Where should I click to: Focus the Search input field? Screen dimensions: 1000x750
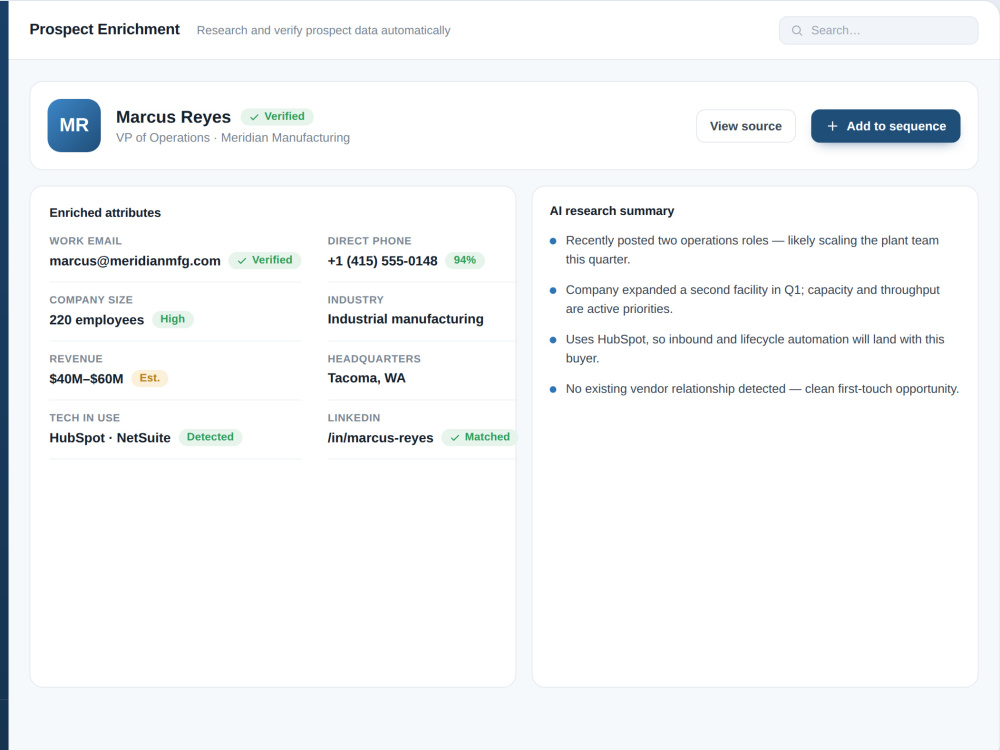(878, 31)
